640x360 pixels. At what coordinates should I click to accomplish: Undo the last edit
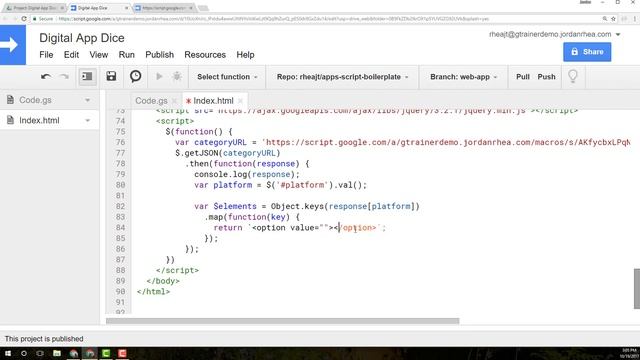pos(46,77)
